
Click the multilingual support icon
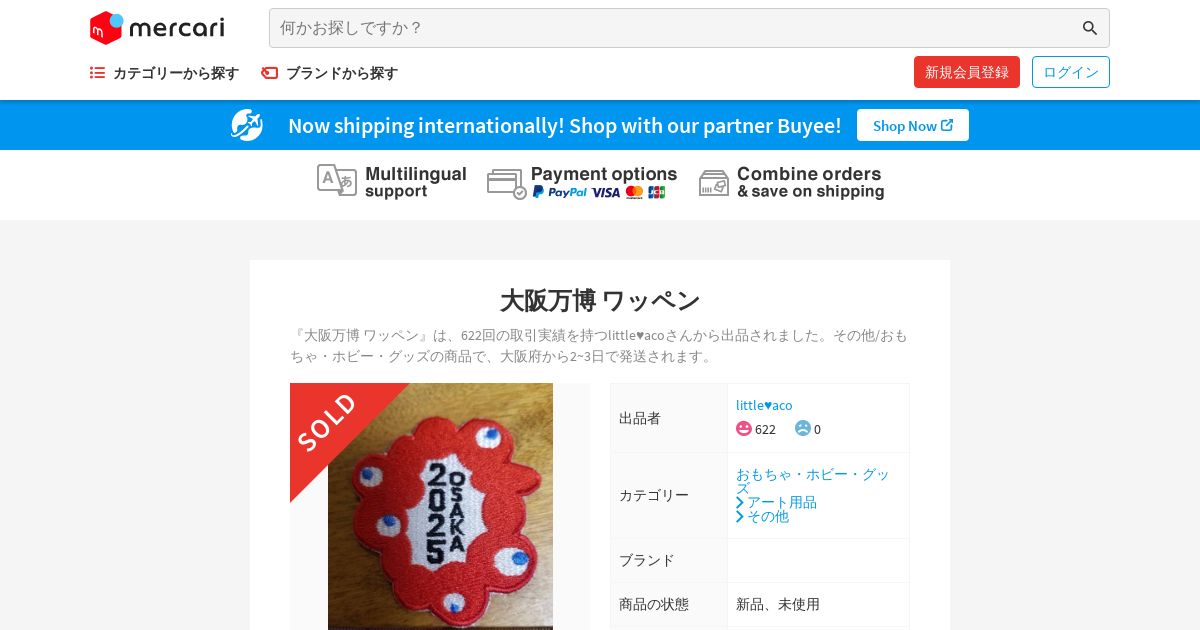(x=337, y=180)
